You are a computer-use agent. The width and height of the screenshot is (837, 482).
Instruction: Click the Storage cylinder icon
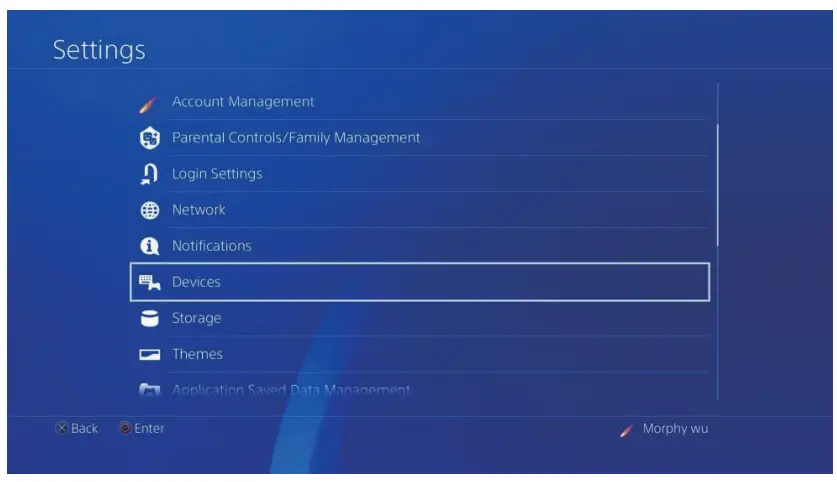pos(149,318)
